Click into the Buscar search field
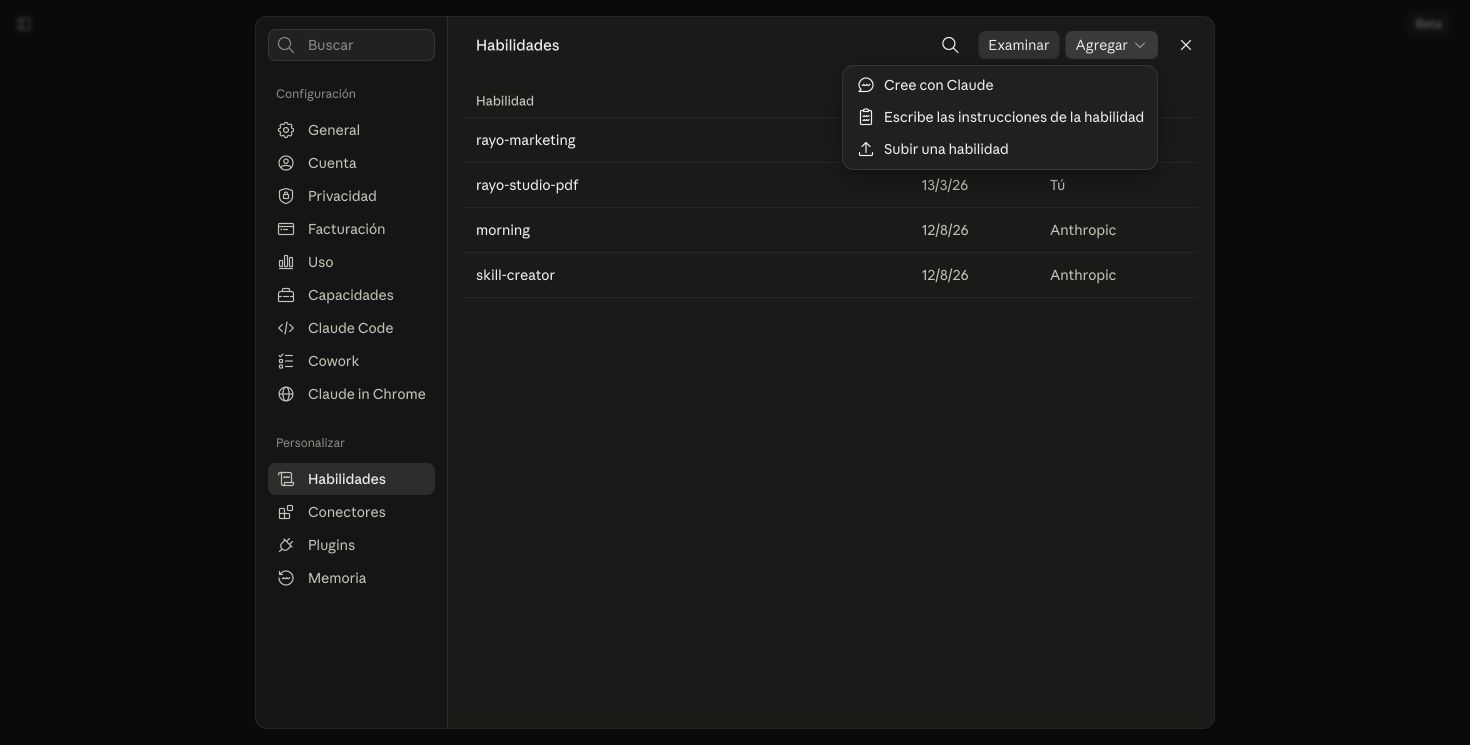Viewport: 1470px width, 745px height. pyautogui.click(x=351, y=45)
